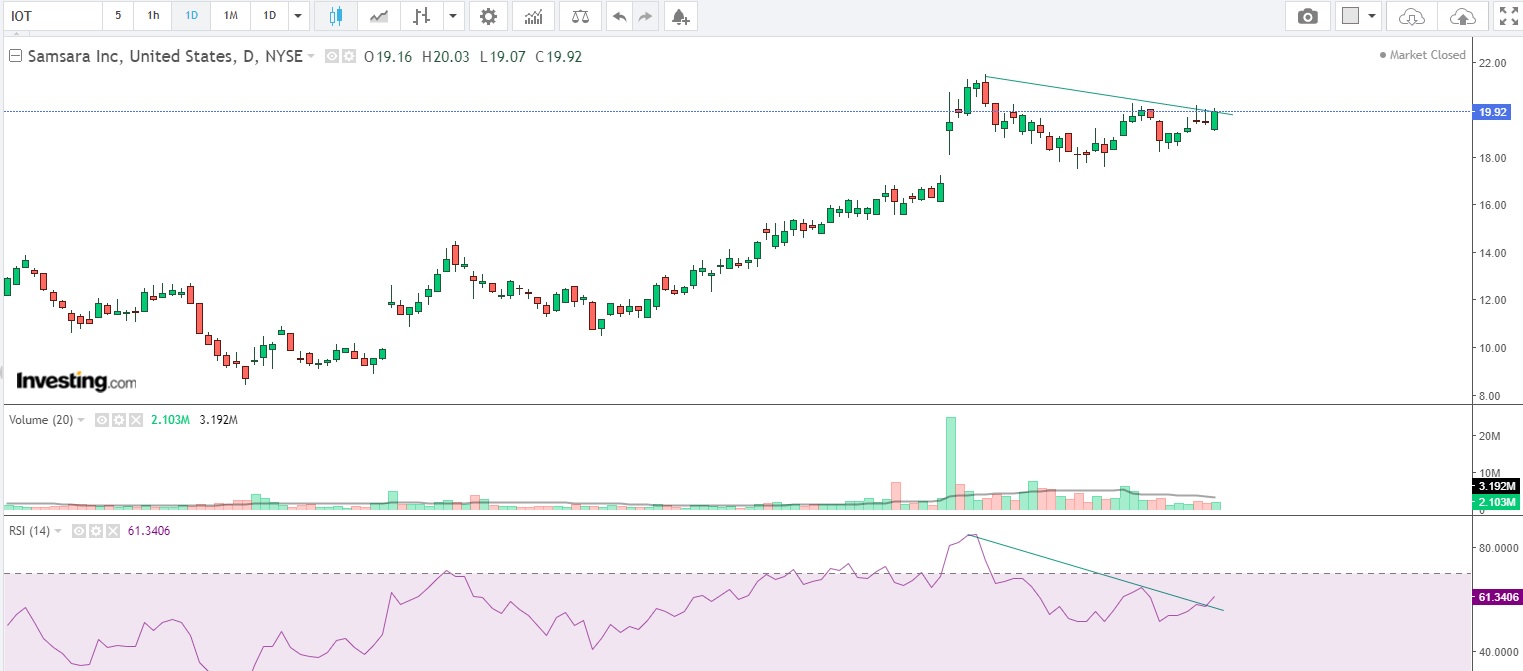Click the Market Closed status text
The image size is (1523, 671).
1427,55
